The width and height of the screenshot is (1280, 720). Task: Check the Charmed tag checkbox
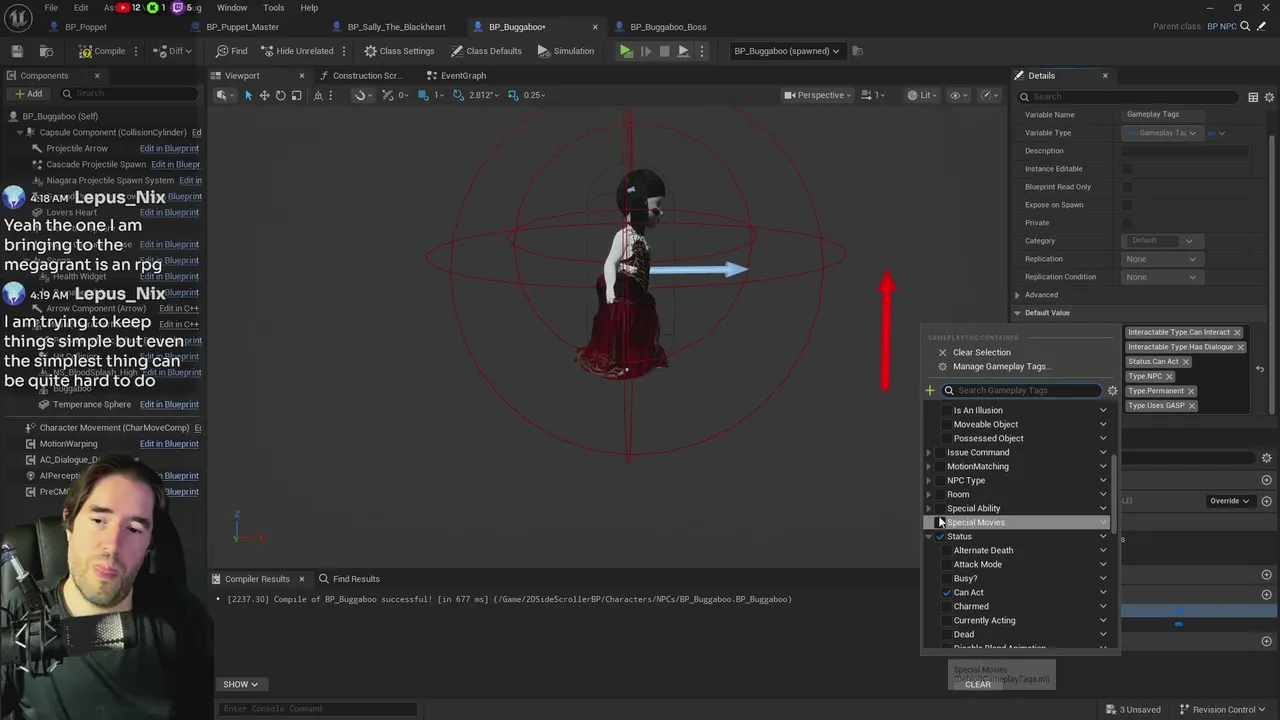[947, 607]
